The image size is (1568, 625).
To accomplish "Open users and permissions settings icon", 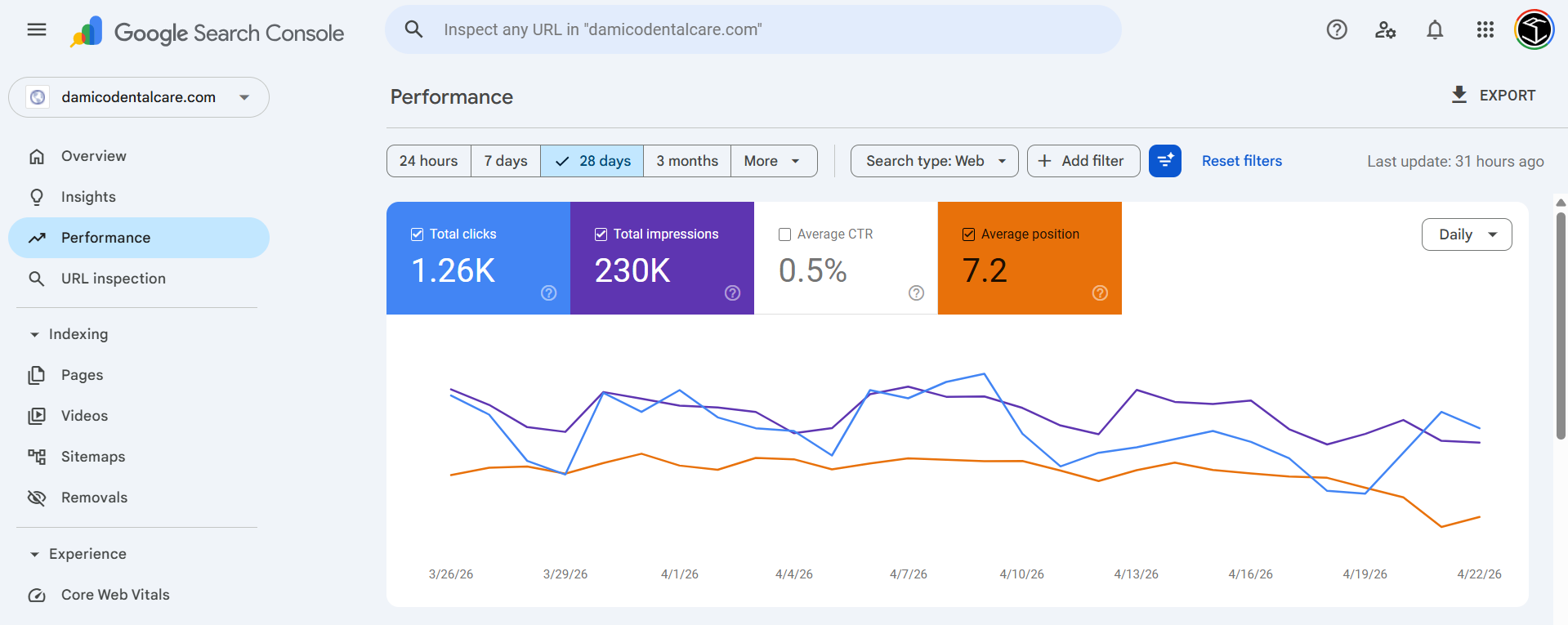I will [x=1386, y=30].
